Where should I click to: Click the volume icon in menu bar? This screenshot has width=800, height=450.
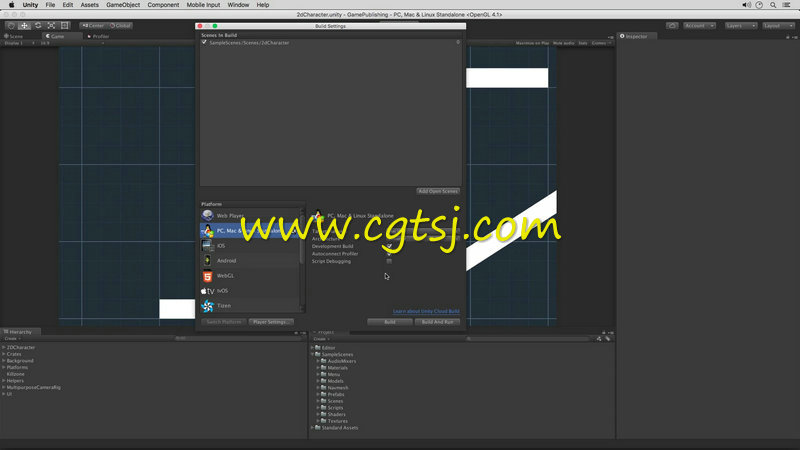coord(746,5)
